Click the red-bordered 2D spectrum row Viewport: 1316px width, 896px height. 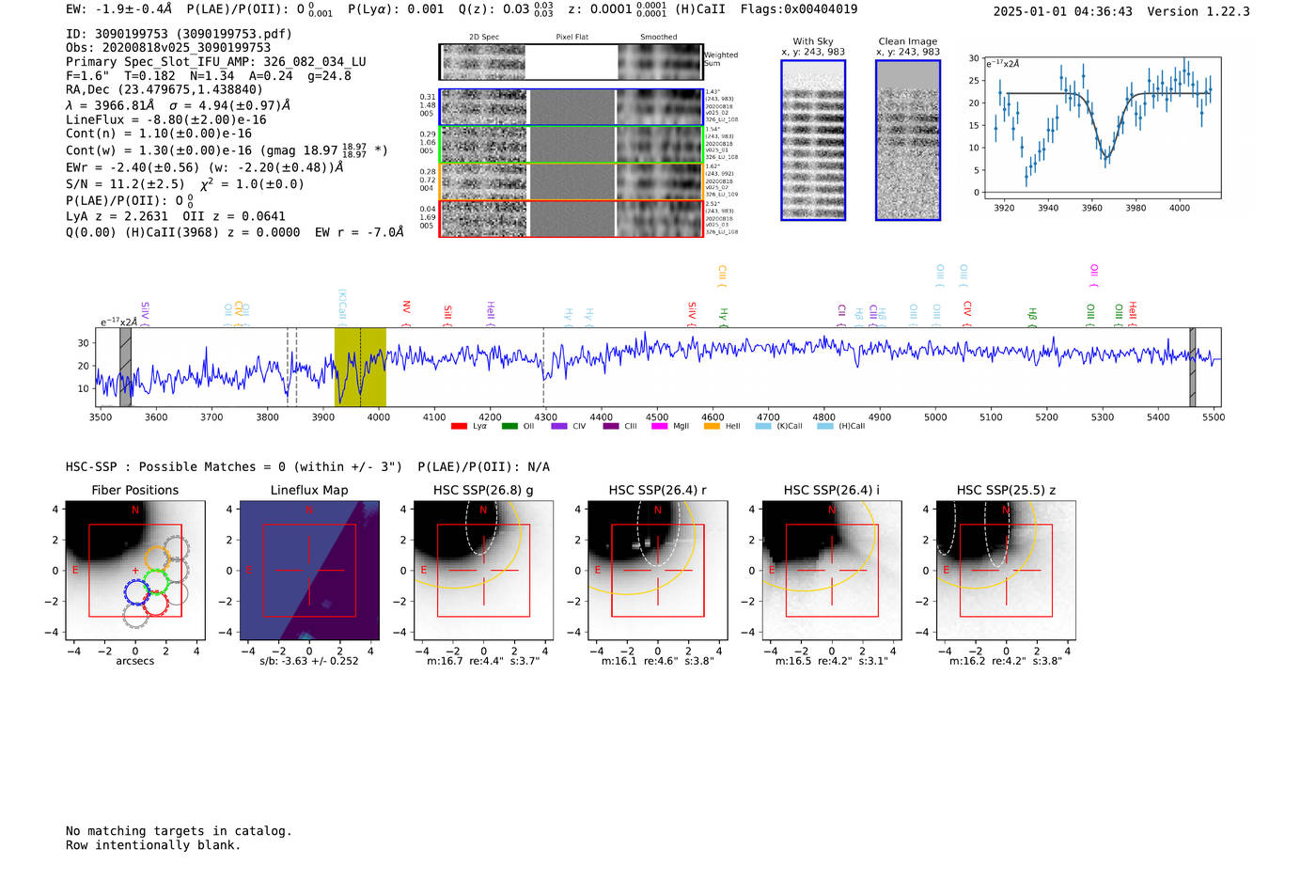click(572, 218)
